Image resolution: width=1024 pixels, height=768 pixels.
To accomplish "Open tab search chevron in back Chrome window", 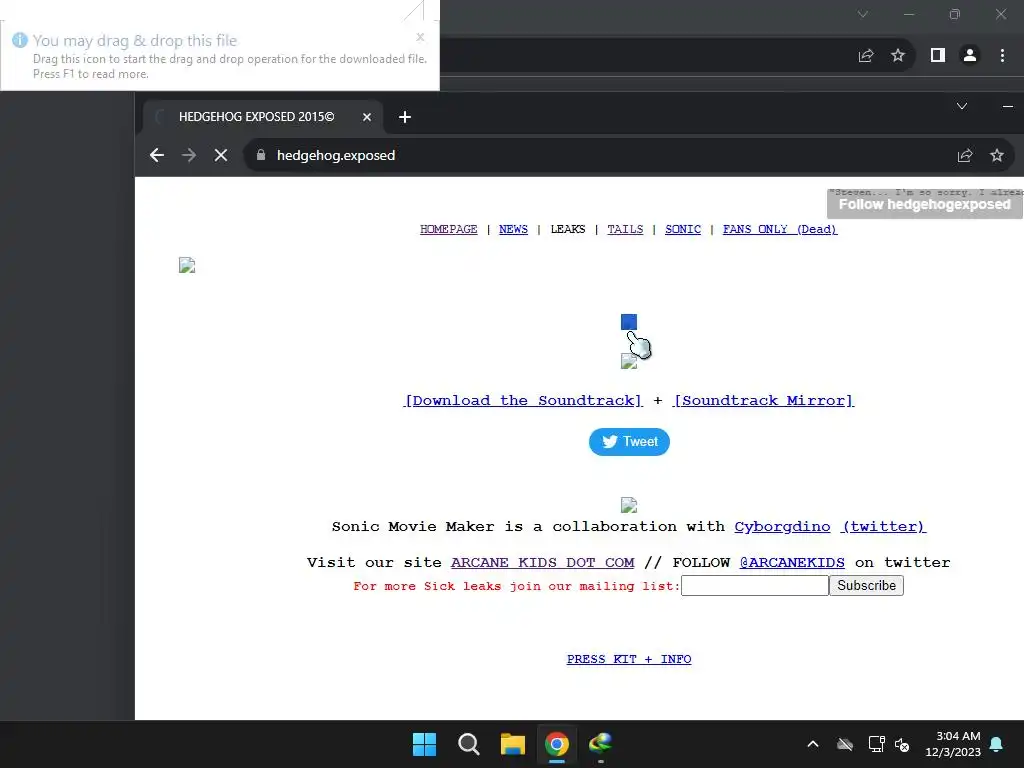I will [x=863, y=14].
